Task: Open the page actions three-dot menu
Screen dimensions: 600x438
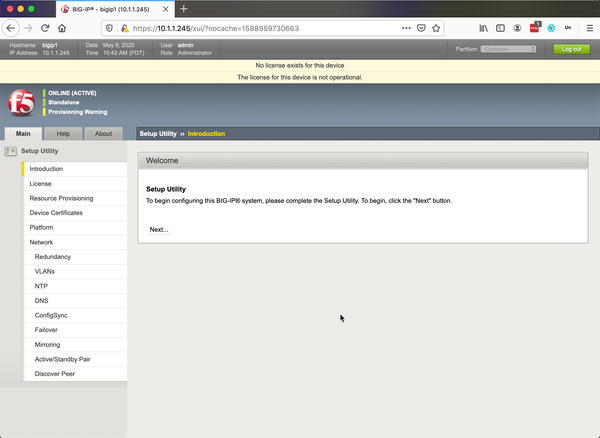Action: click(x=406, y=28)
